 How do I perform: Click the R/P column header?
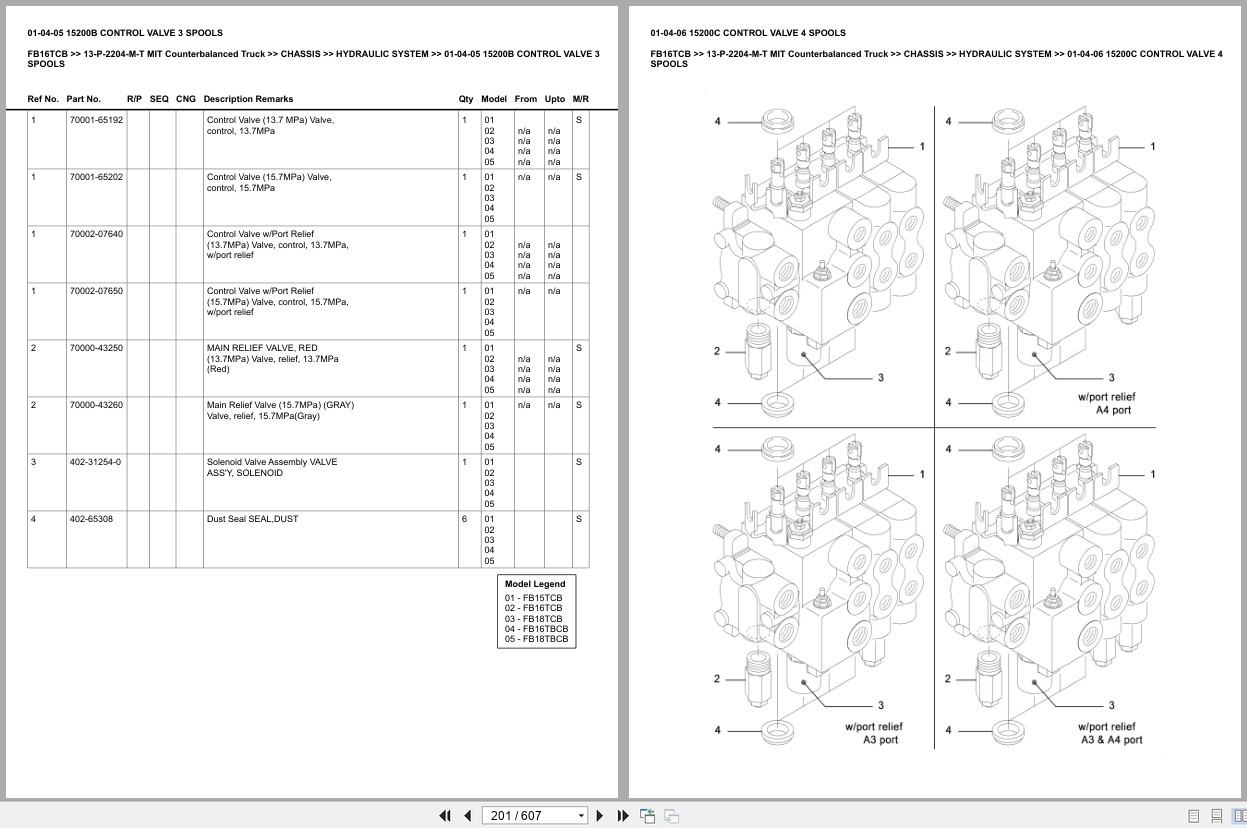(134, 99)
